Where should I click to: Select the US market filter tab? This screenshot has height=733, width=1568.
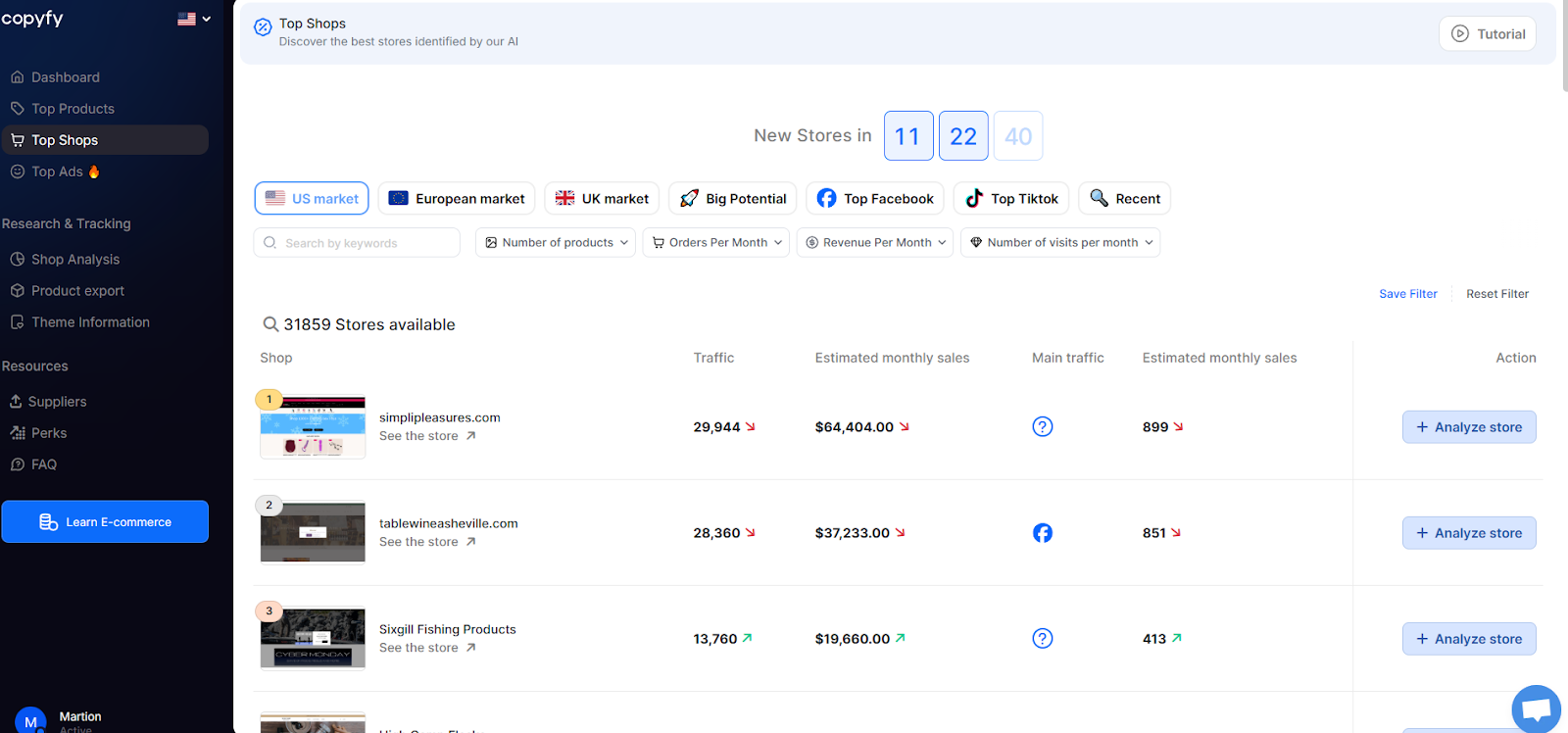click(312, 198)
